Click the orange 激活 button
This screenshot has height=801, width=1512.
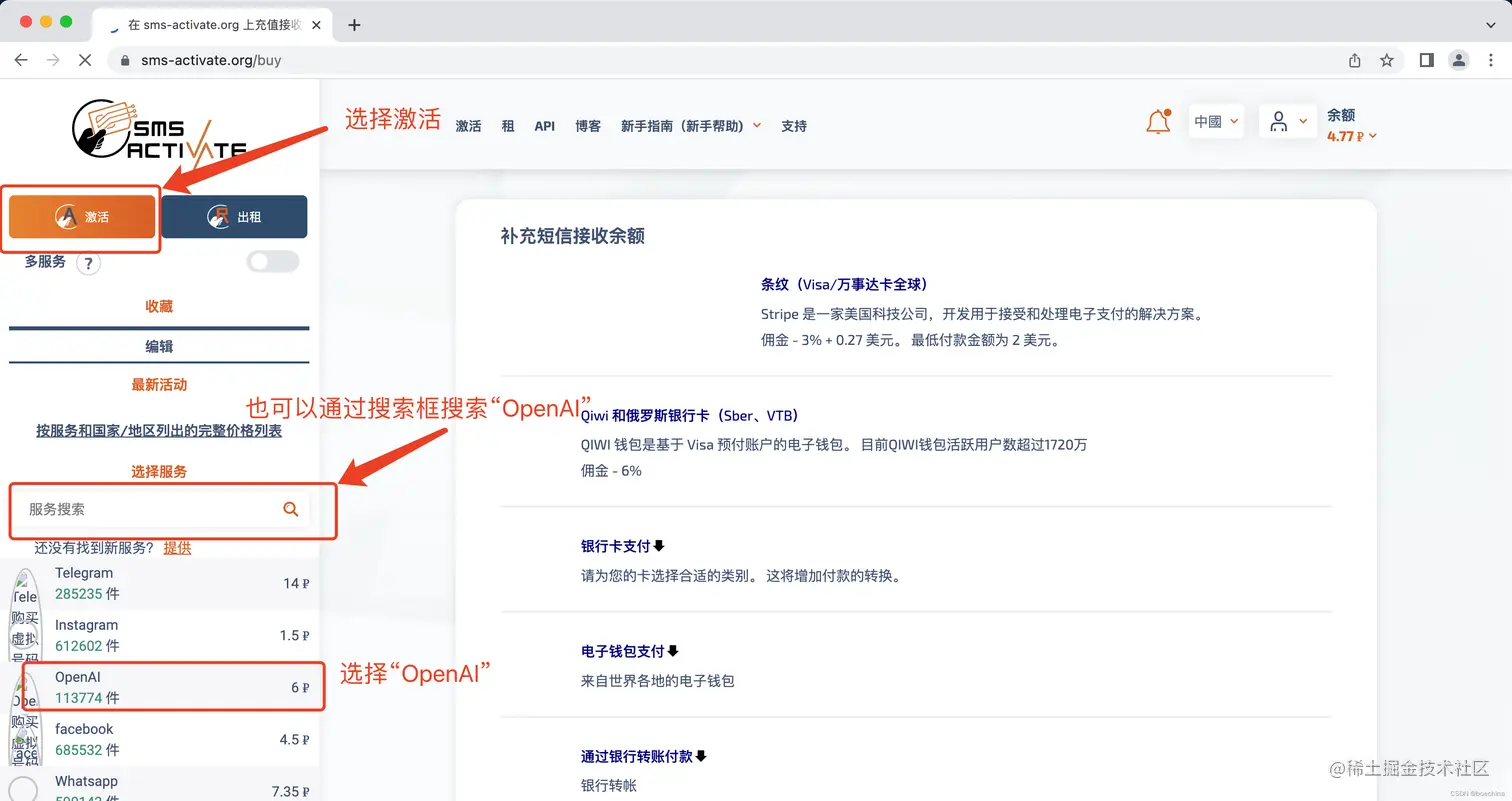pos(83,216)
